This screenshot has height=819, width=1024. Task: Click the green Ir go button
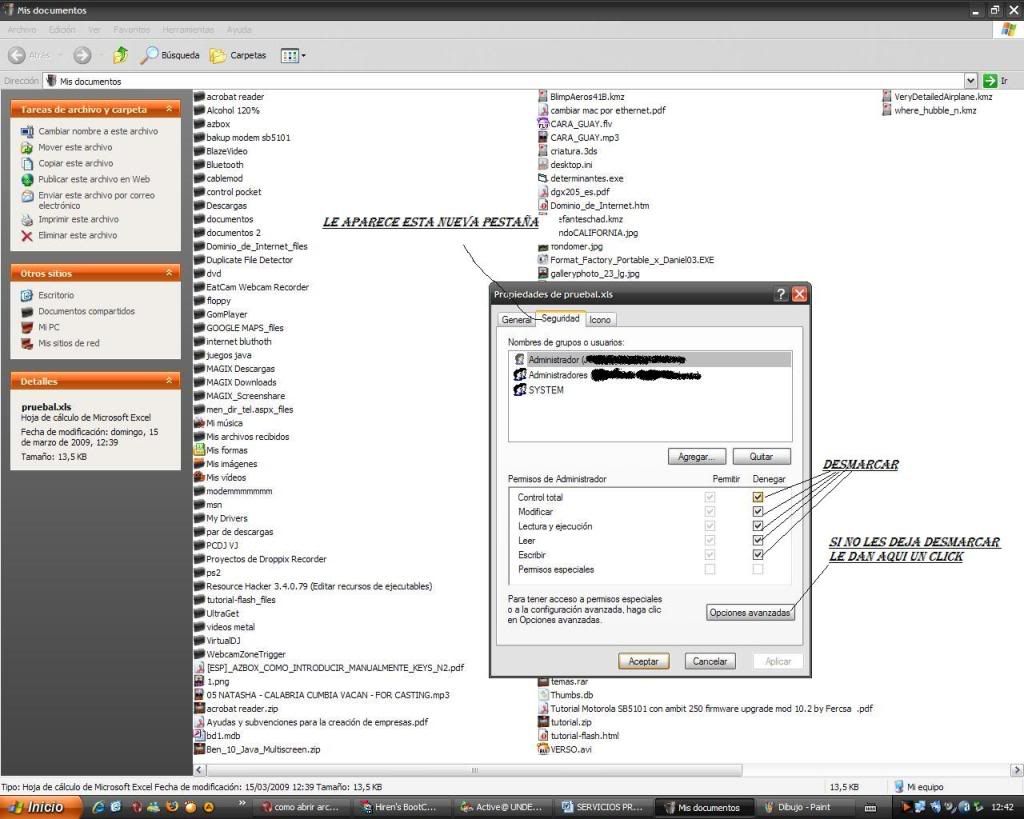point(995,81)
